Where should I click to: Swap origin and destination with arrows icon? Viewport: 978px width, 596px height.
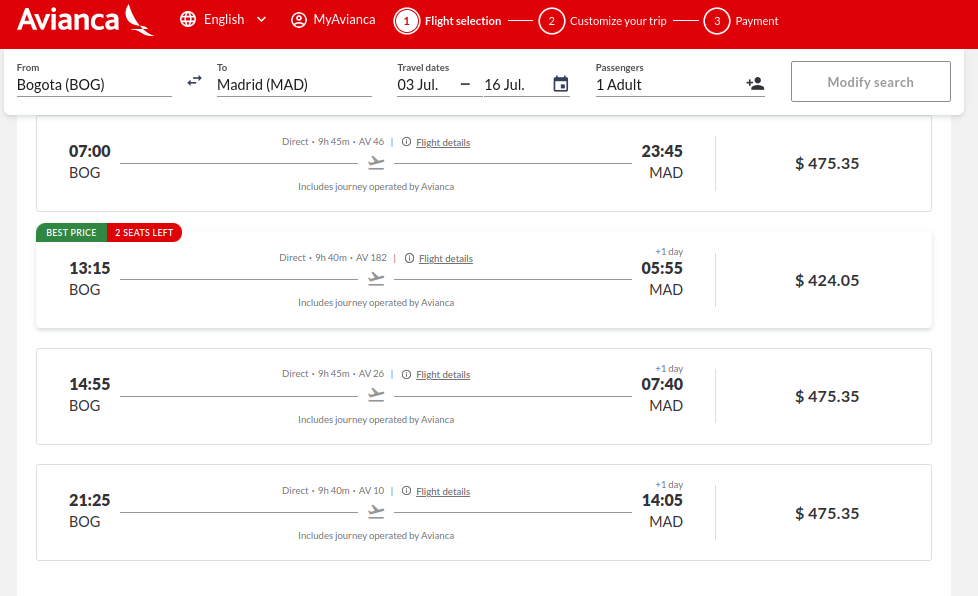[195, 81]
